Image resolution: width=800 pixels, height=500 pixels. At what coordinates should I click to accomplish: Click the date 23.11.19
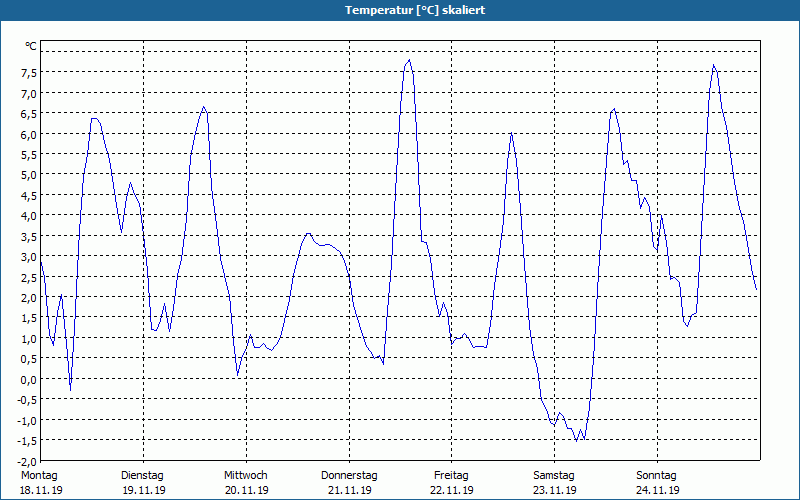click(555, 490)
